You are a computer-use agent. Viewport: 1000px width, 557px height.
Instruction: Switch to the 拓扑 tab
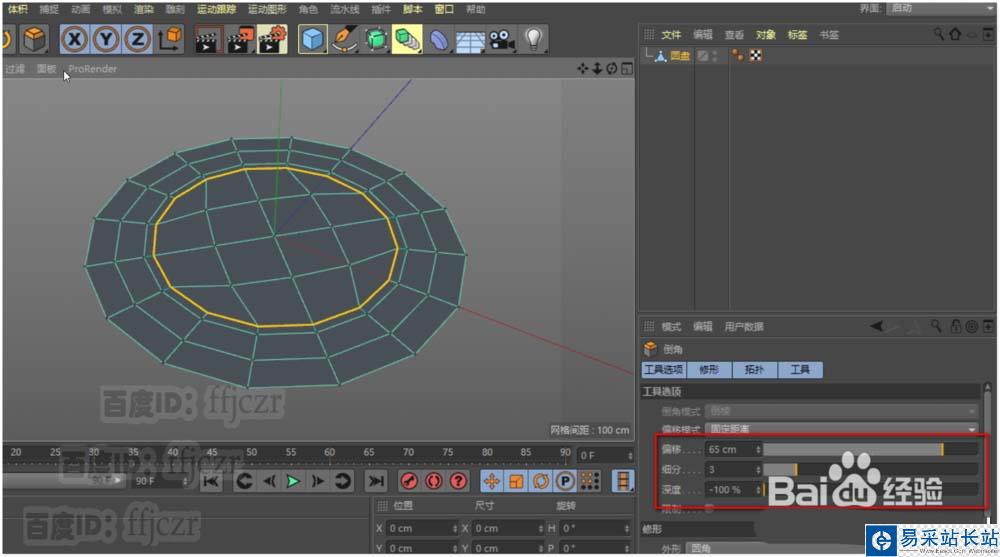point(753,370)
